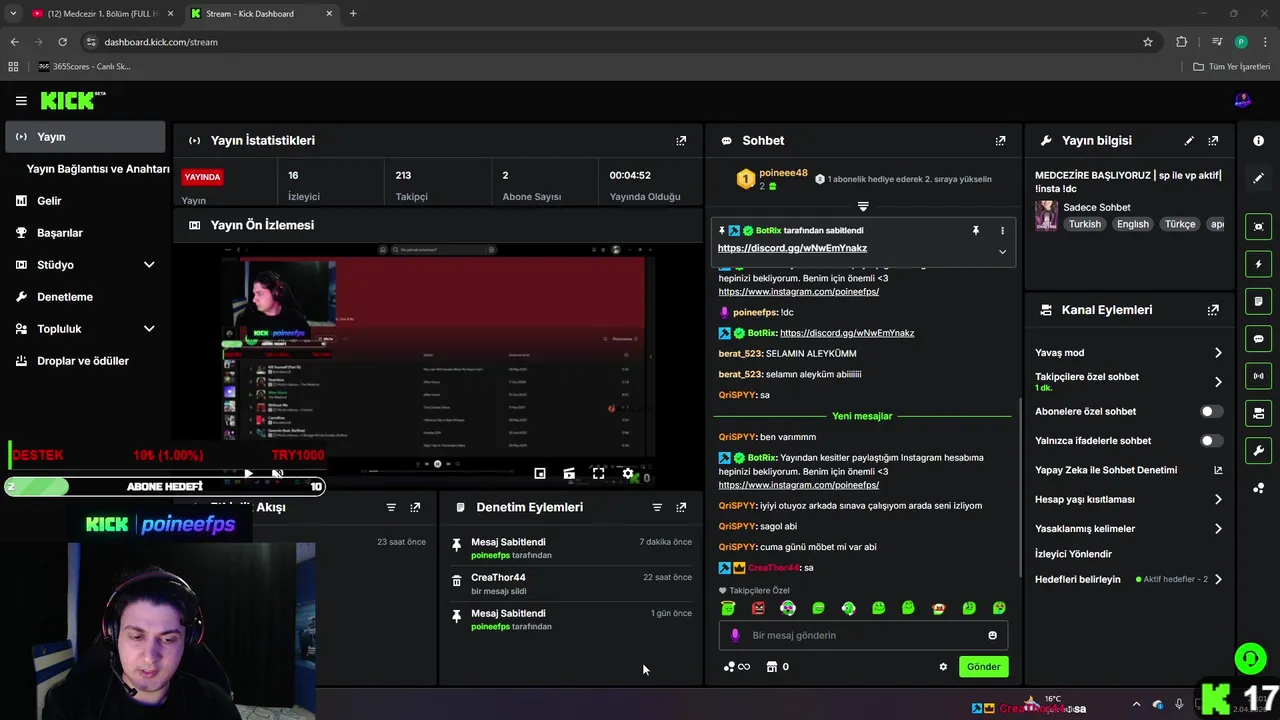Viewport: 1280px width, 720px height.
Task: Click İzleyici Yönlendir
Action: click(x=1073, y=554)
